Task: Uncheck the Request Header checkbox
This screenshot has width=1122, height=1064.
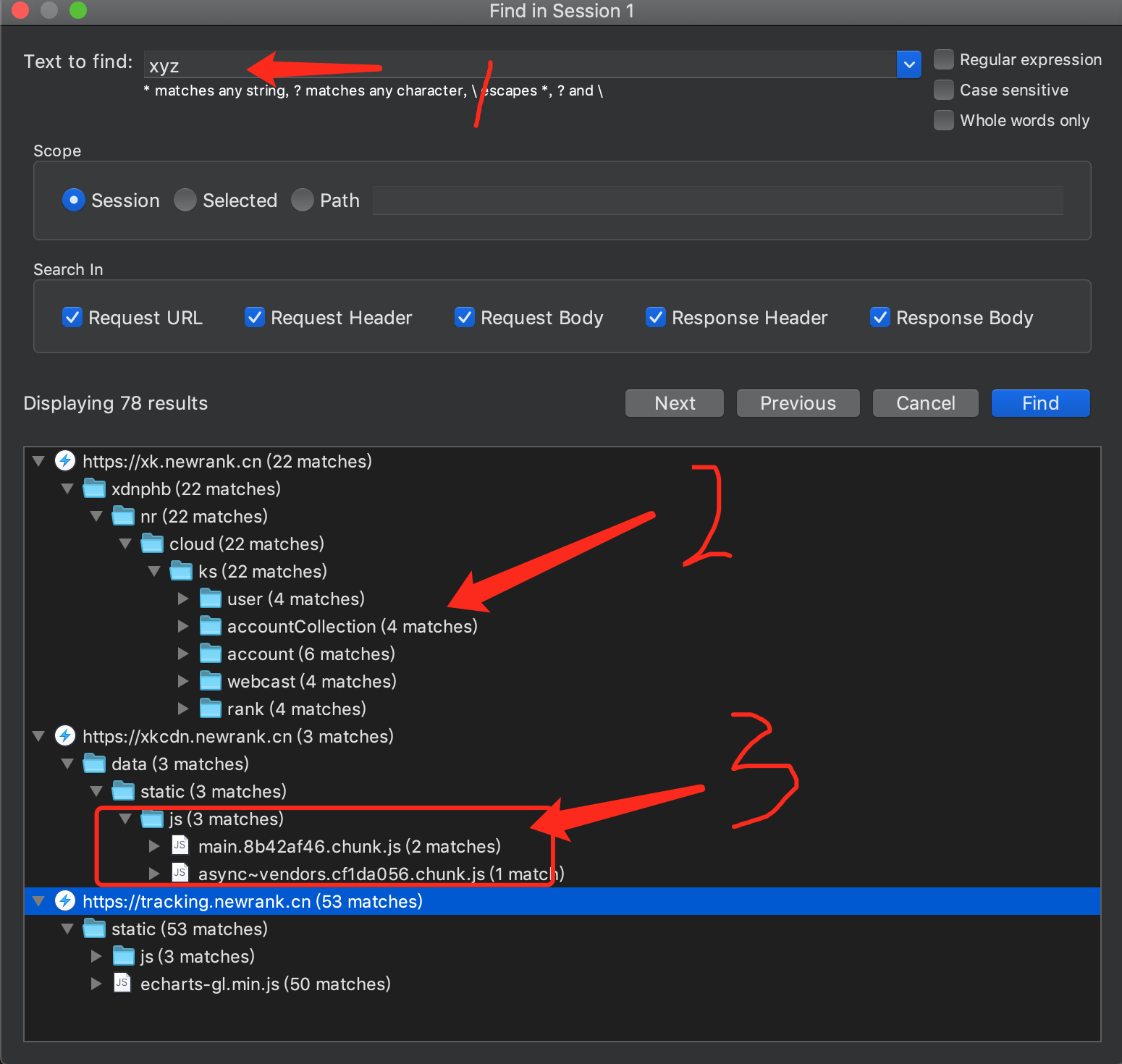Action: (x=255, y=317)
